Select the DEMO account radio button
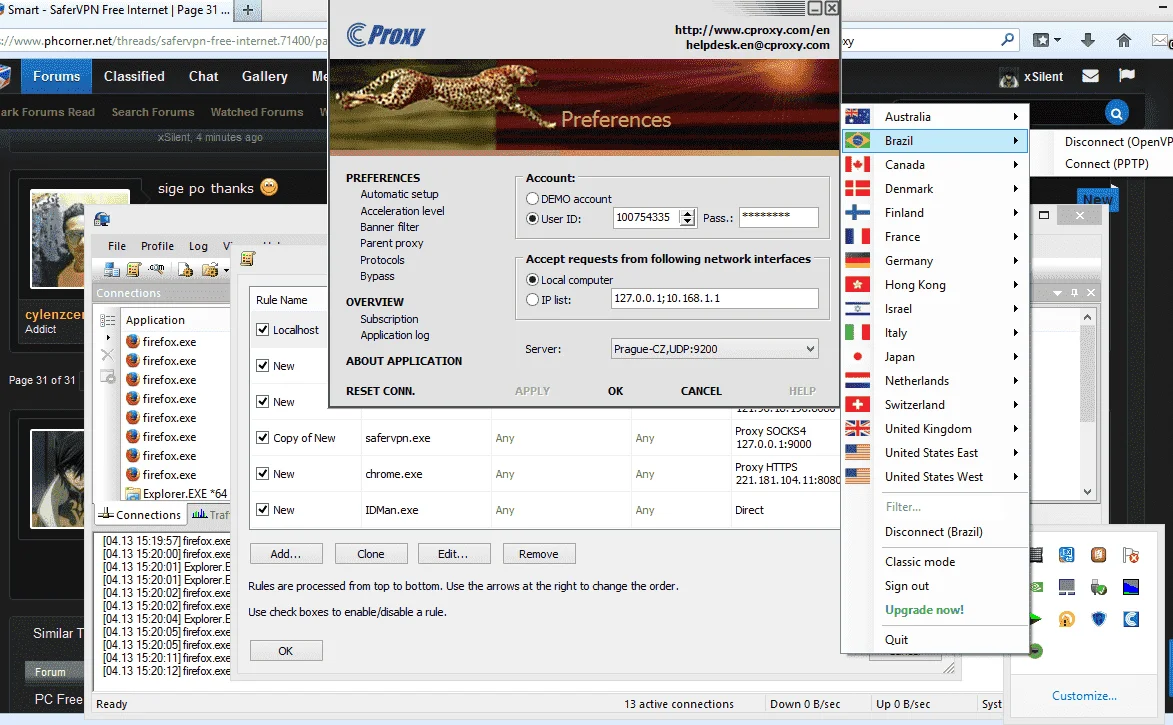1173x725 pixels. [x=532, y=198]
